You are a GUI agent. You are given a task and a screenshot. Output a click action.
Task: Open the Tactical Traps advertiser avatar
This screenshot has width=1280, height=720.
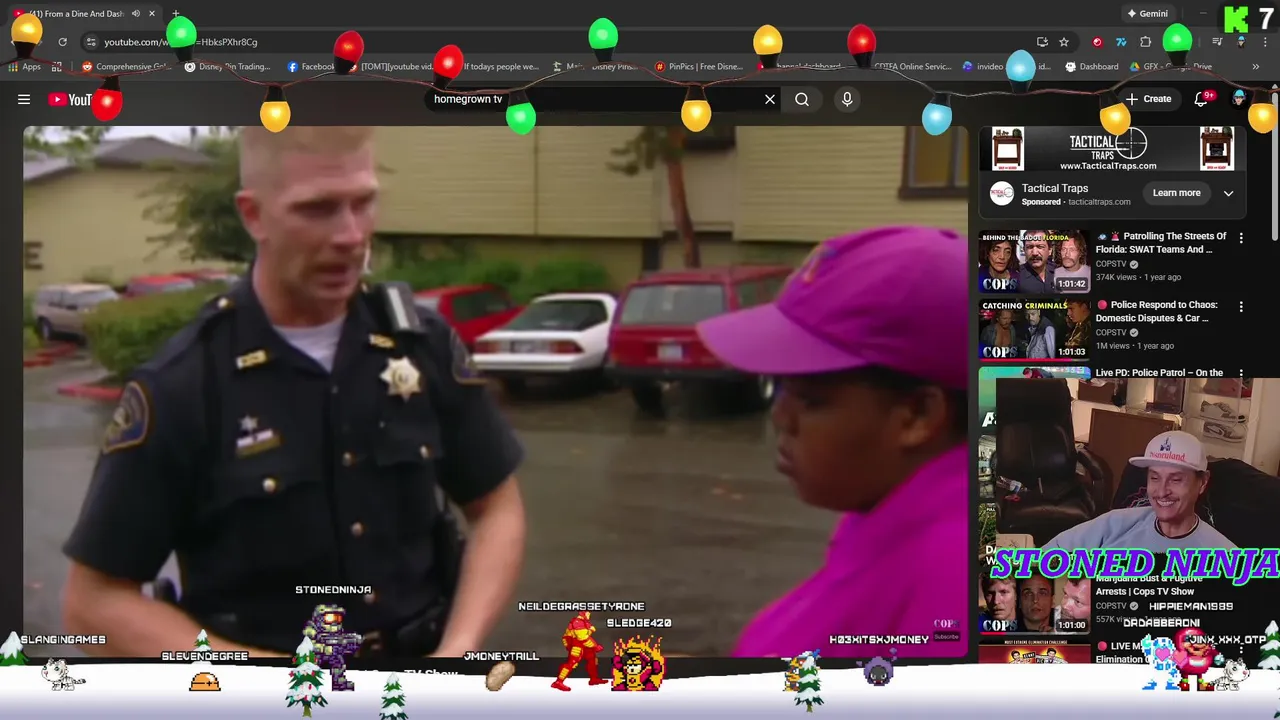click(1001, 194)
